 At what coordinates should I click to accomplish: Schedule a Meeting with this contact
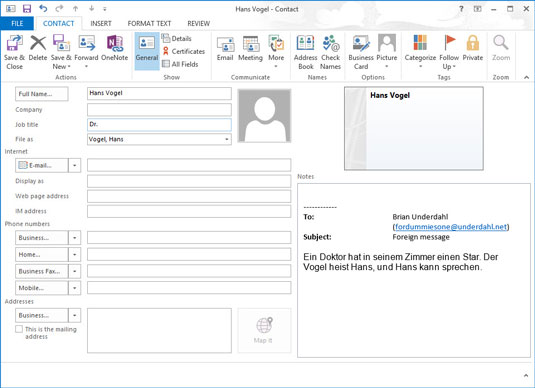tap(250, 48)
